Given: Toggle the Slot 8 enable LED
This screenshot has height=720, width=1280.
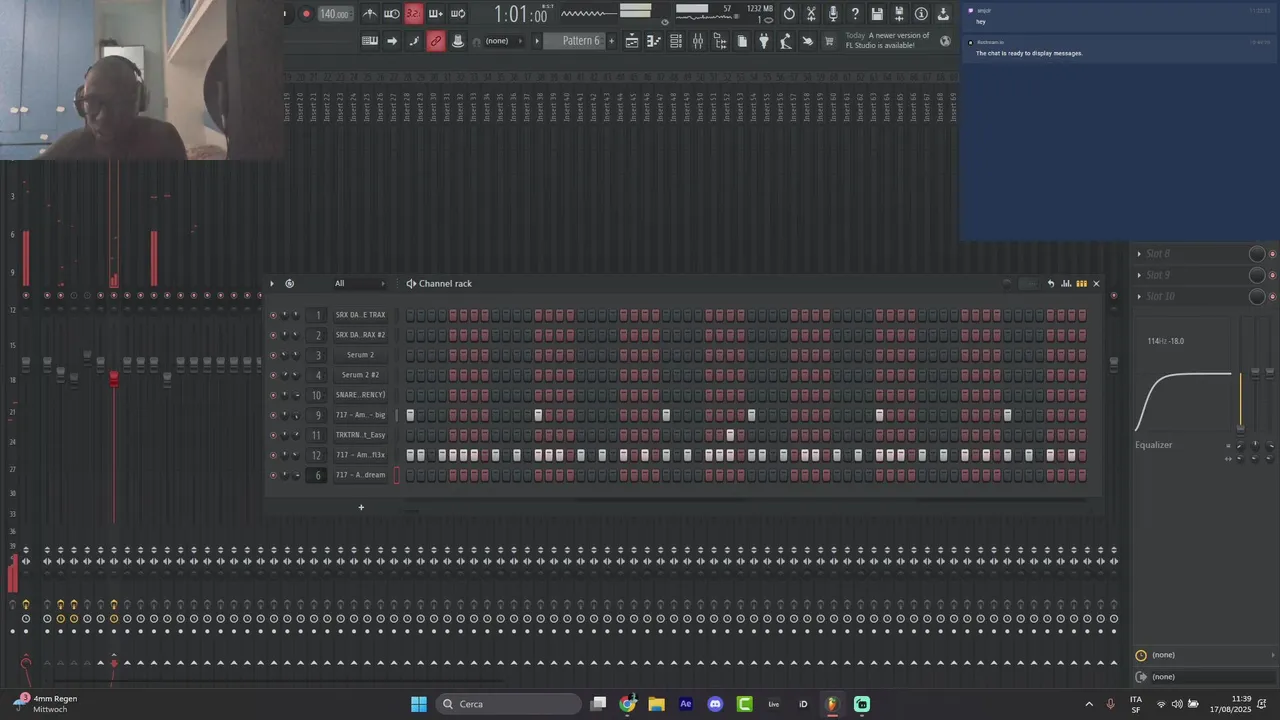Looking at the screenshot, I should pyautogui.click(x=1272, y=254).
